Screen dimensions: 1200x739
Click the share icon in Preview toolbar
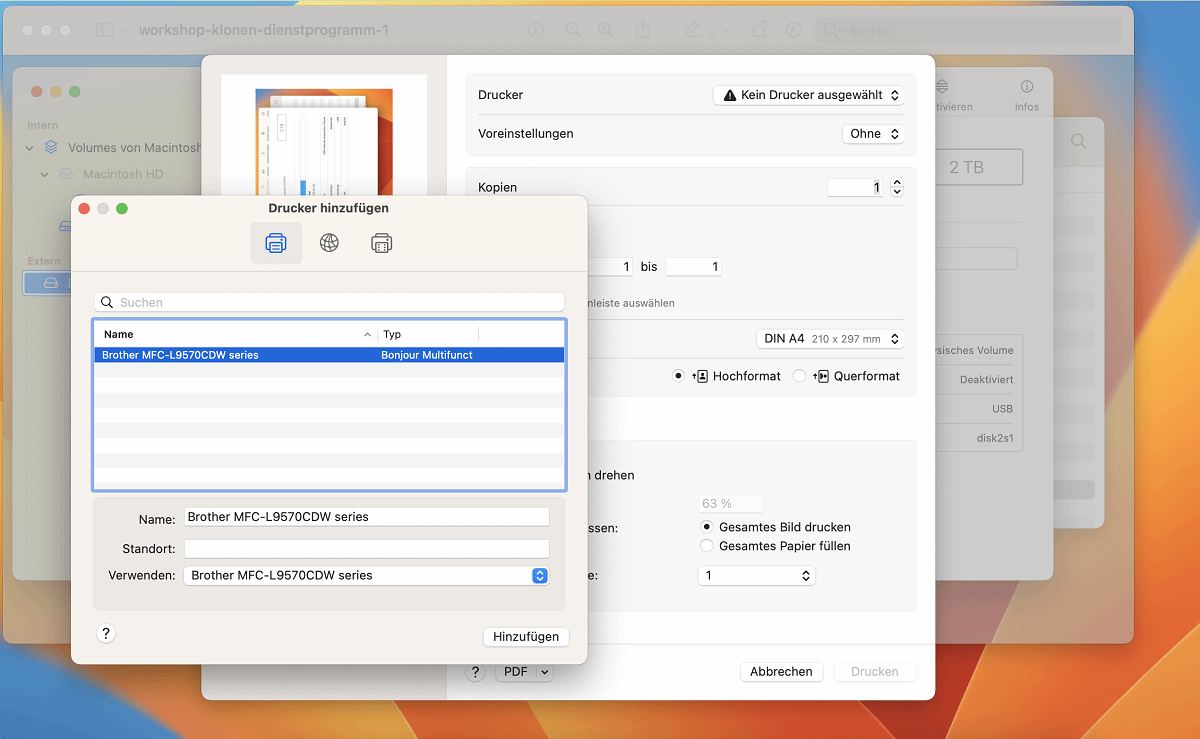click(x=642, y=30)
